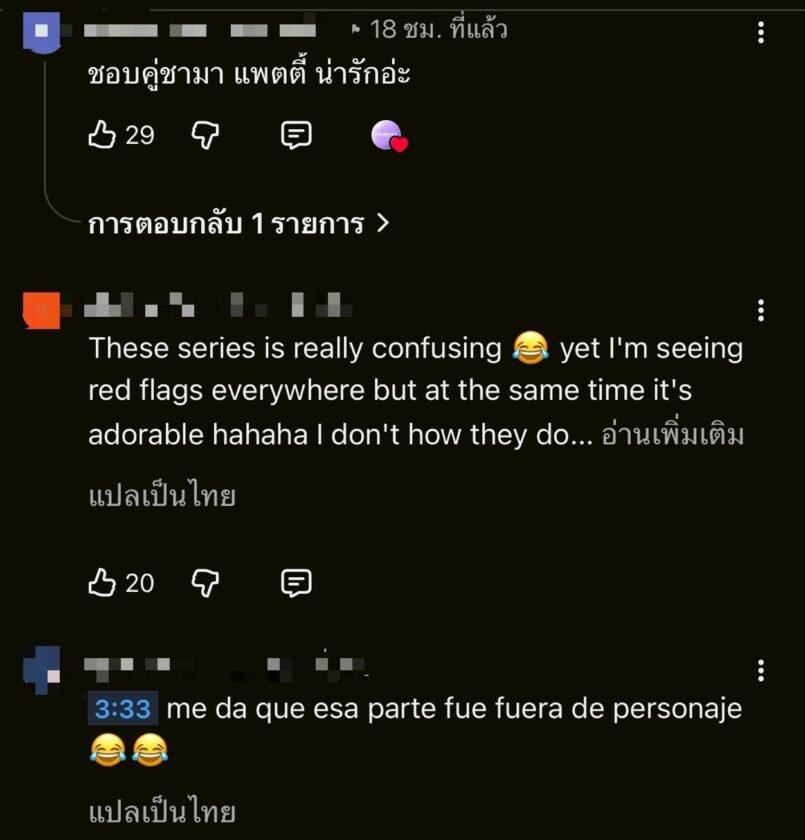Translate the English comment with แปลเป็นไทย
Viewport: 805px width, 840px height.
[162, 496]
